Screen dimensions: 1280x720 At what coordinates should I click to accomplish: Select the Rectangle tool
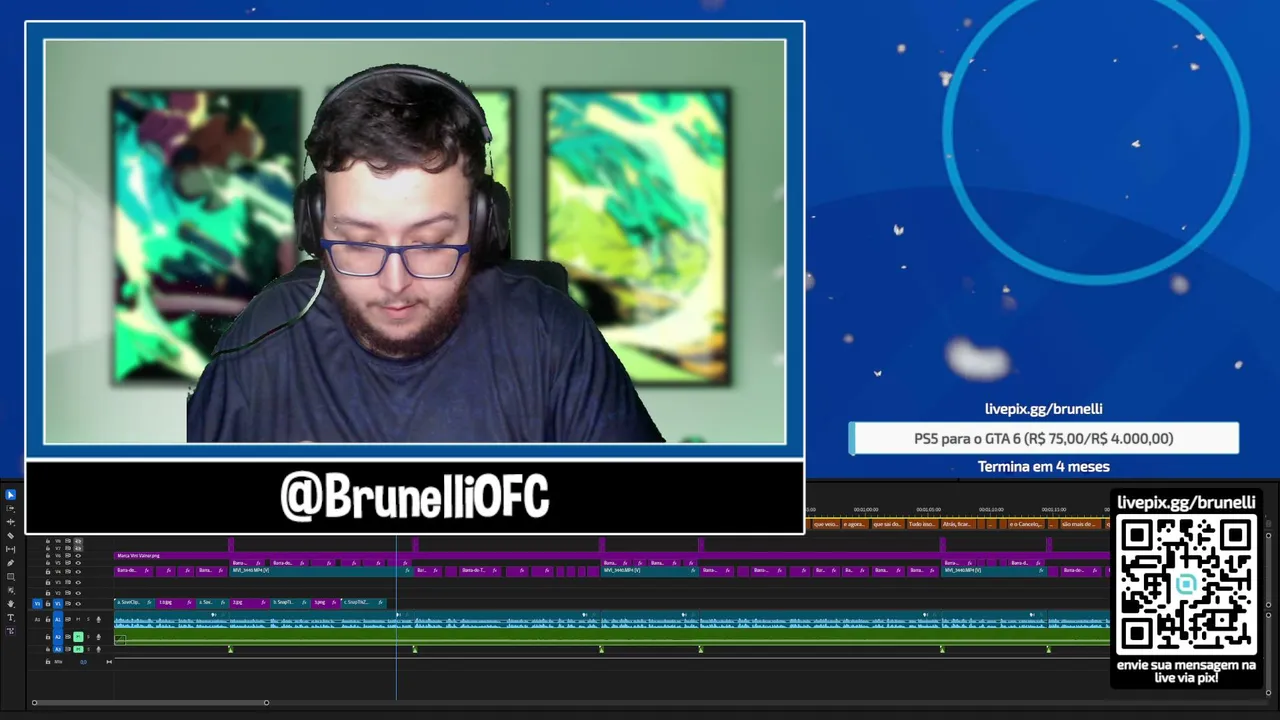coord(11,577)
